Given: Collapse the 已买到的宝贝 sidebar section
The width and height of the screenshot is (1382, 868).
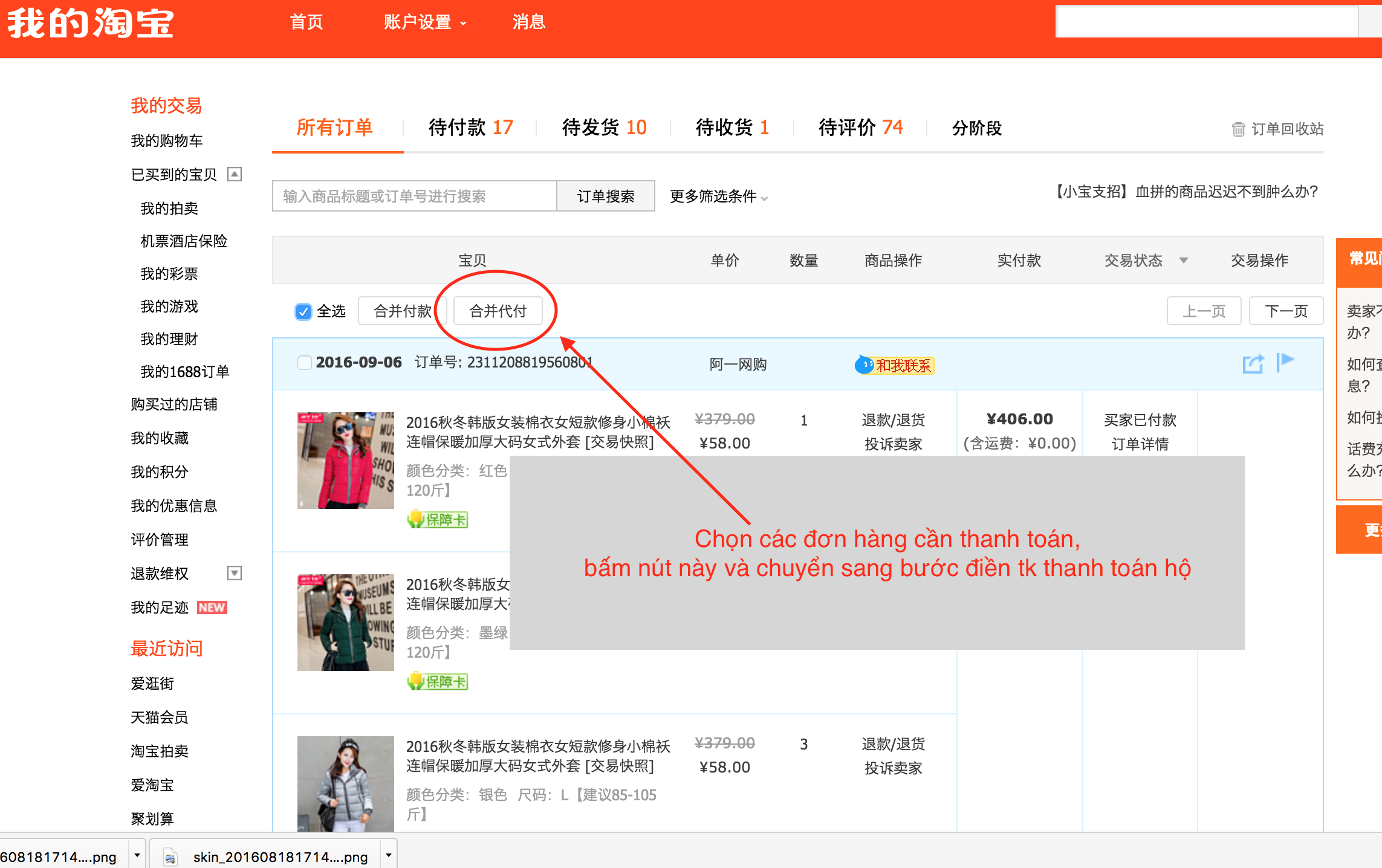Looking at the screenshot, I should [x=235, y=174].
